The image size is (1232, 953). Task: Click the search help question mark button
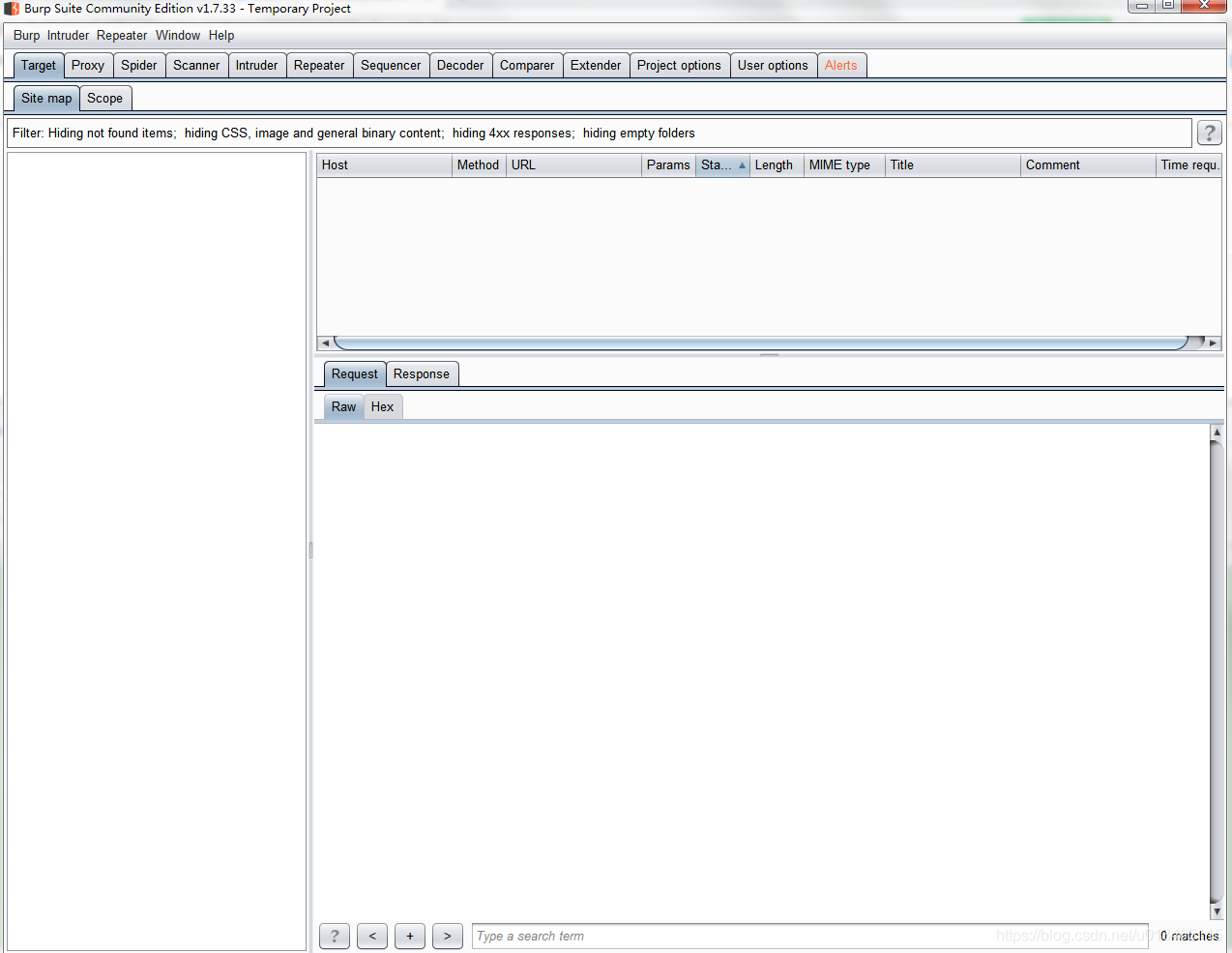(335, 936)
